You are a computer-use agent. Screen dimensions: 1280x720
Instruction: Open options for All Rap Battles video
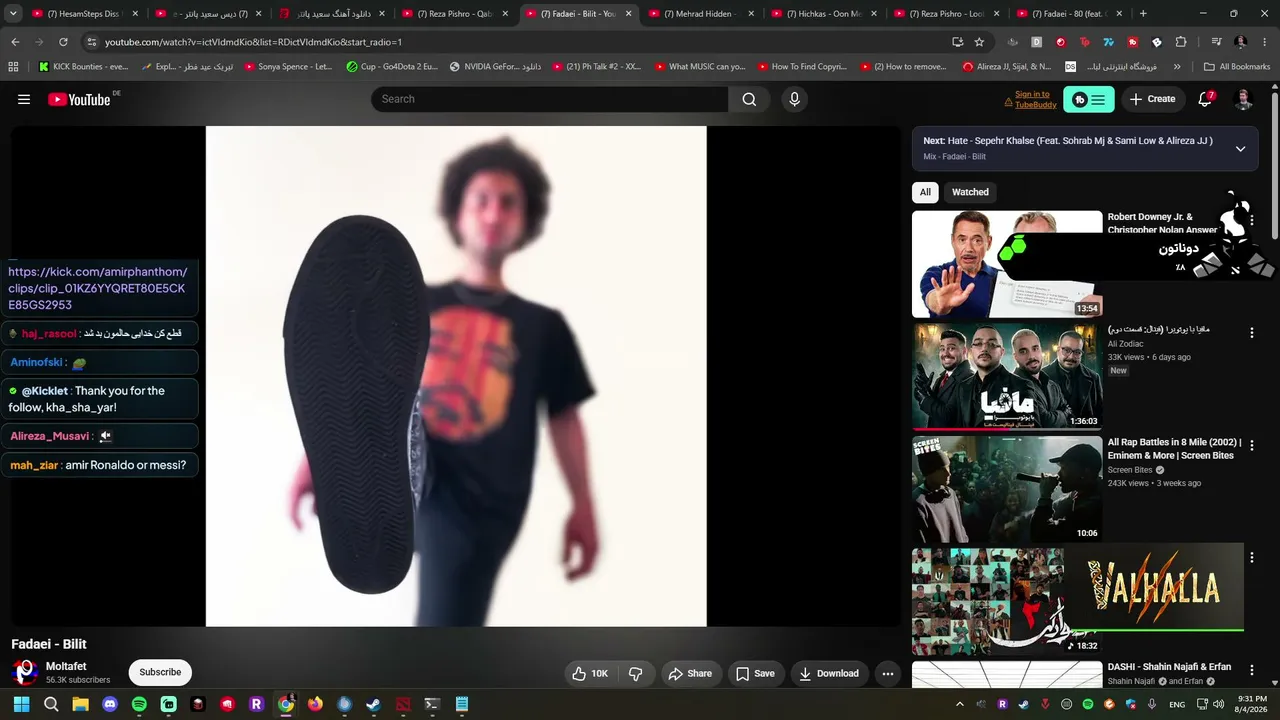[1251, 445]
